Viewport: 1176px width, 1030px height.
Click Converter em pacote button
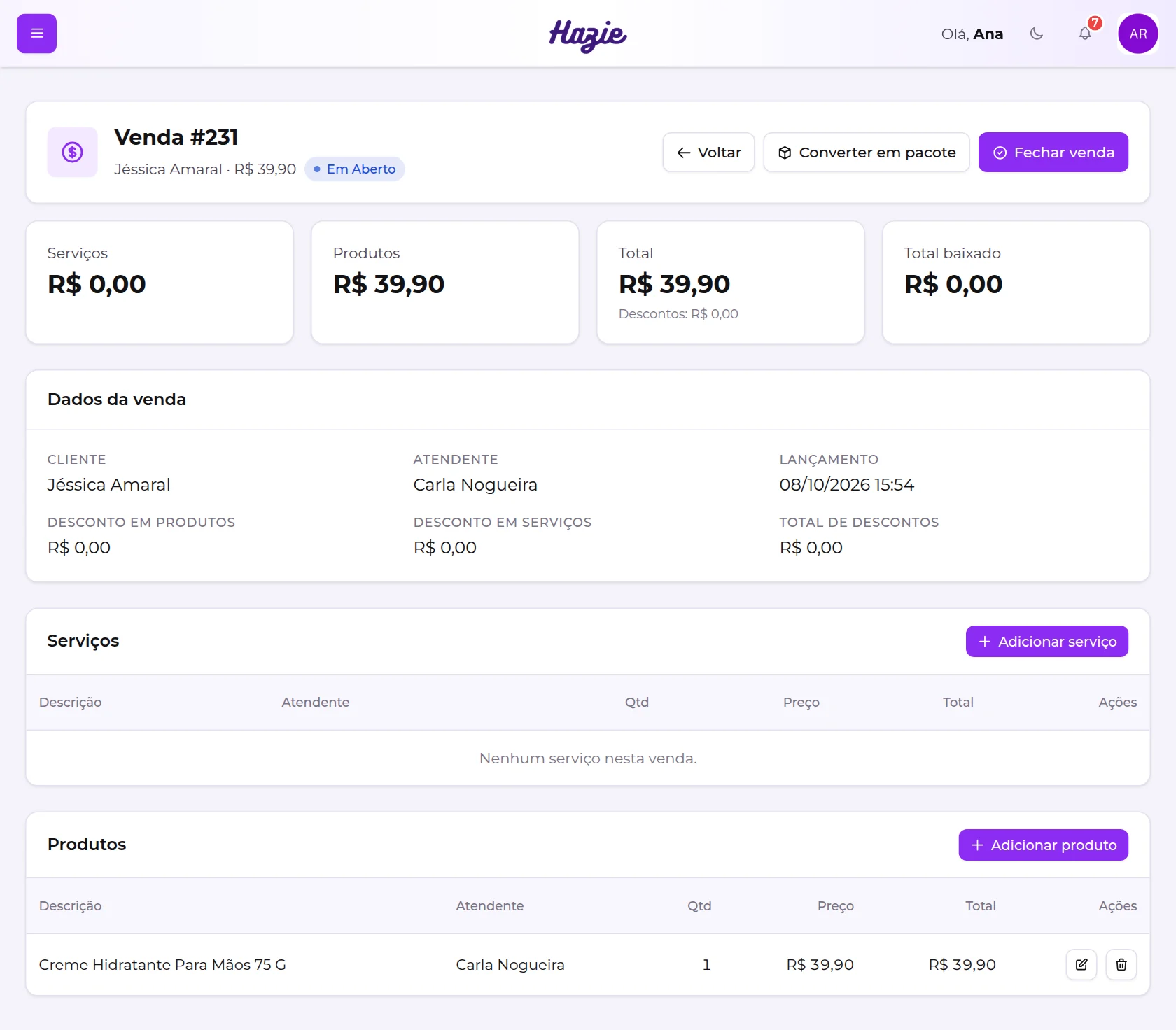[x=867, y=152]
